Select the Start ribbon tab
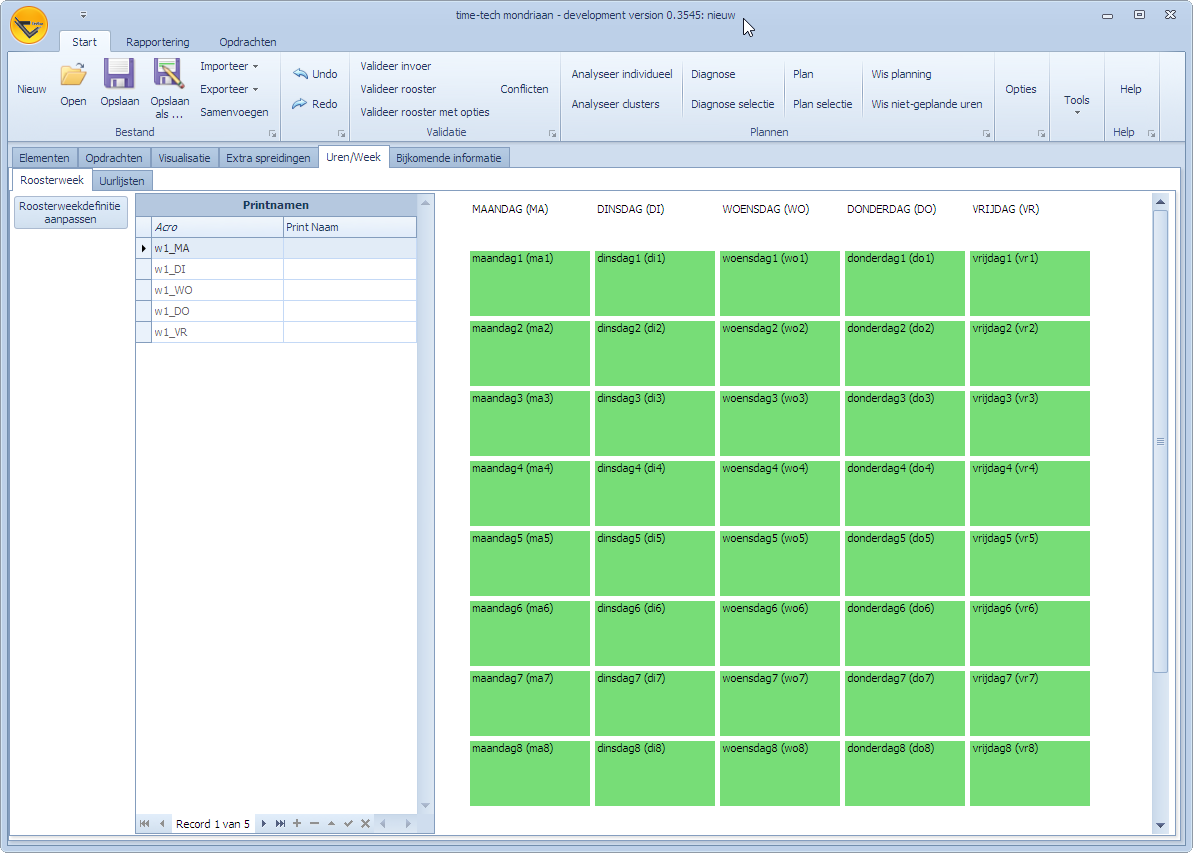Image resolution: width=1193 pixels, height=853 pixels. (x=84, y=42)
